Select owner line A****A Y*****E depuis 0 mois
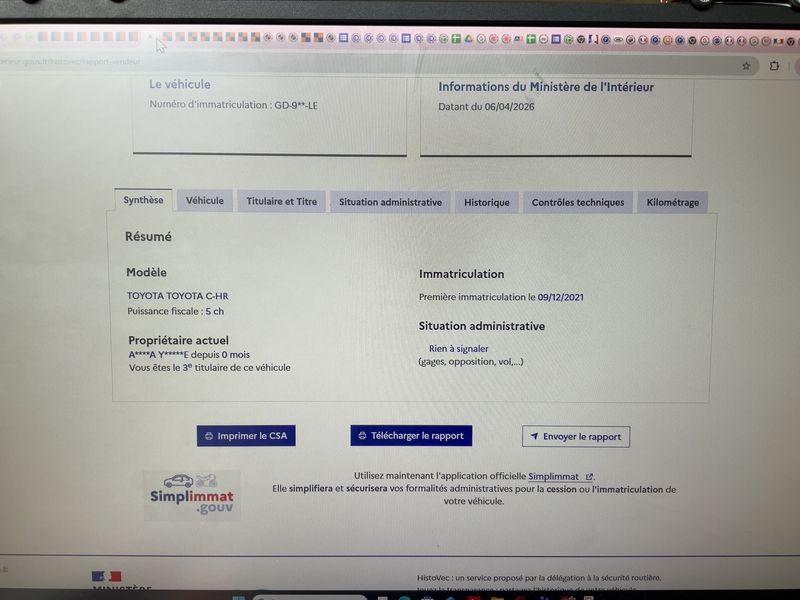This screenshot has width=800, height=600. click(x=189, y=355)
